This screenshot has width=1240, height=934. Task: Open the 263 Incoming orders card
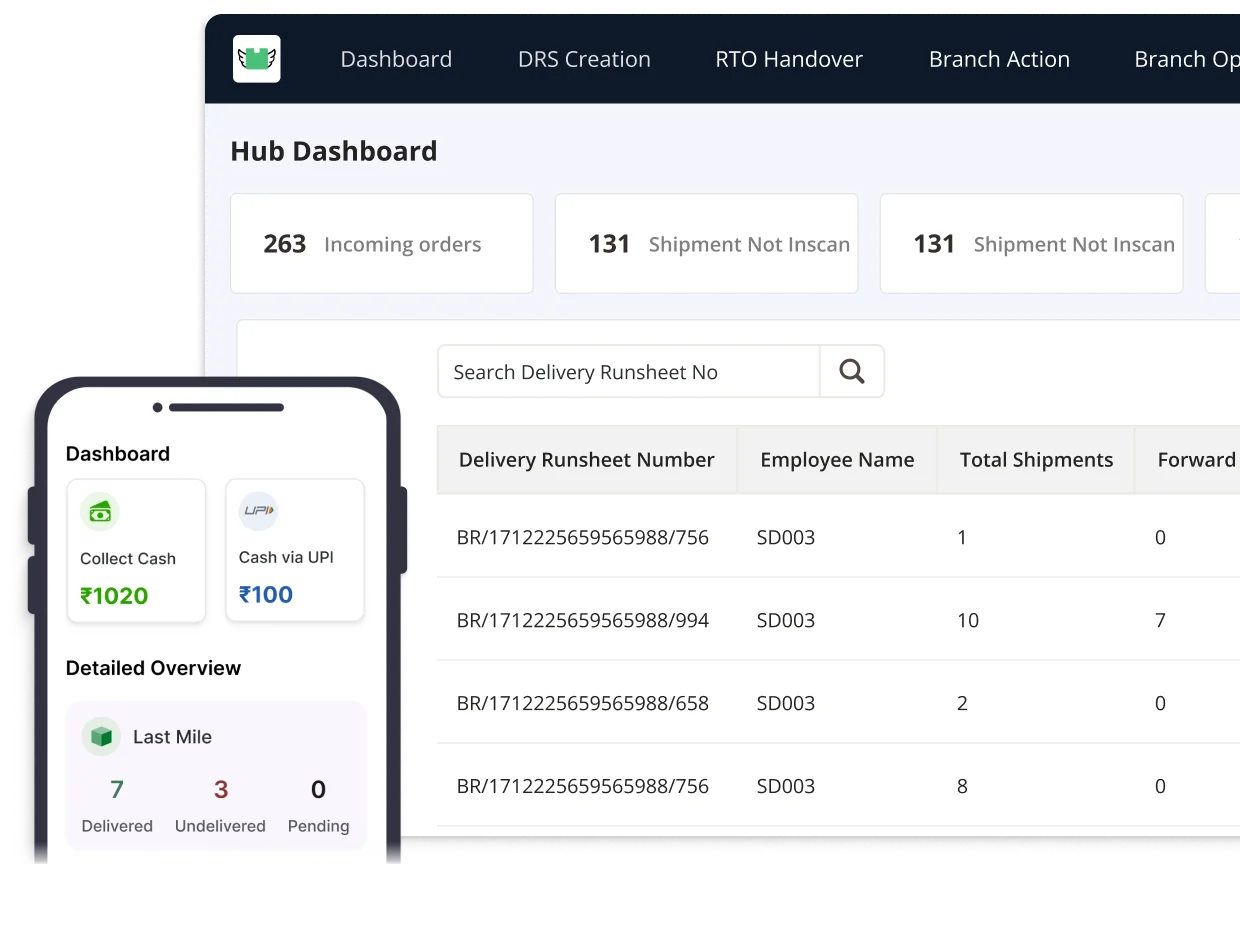[x=381, y=244]
